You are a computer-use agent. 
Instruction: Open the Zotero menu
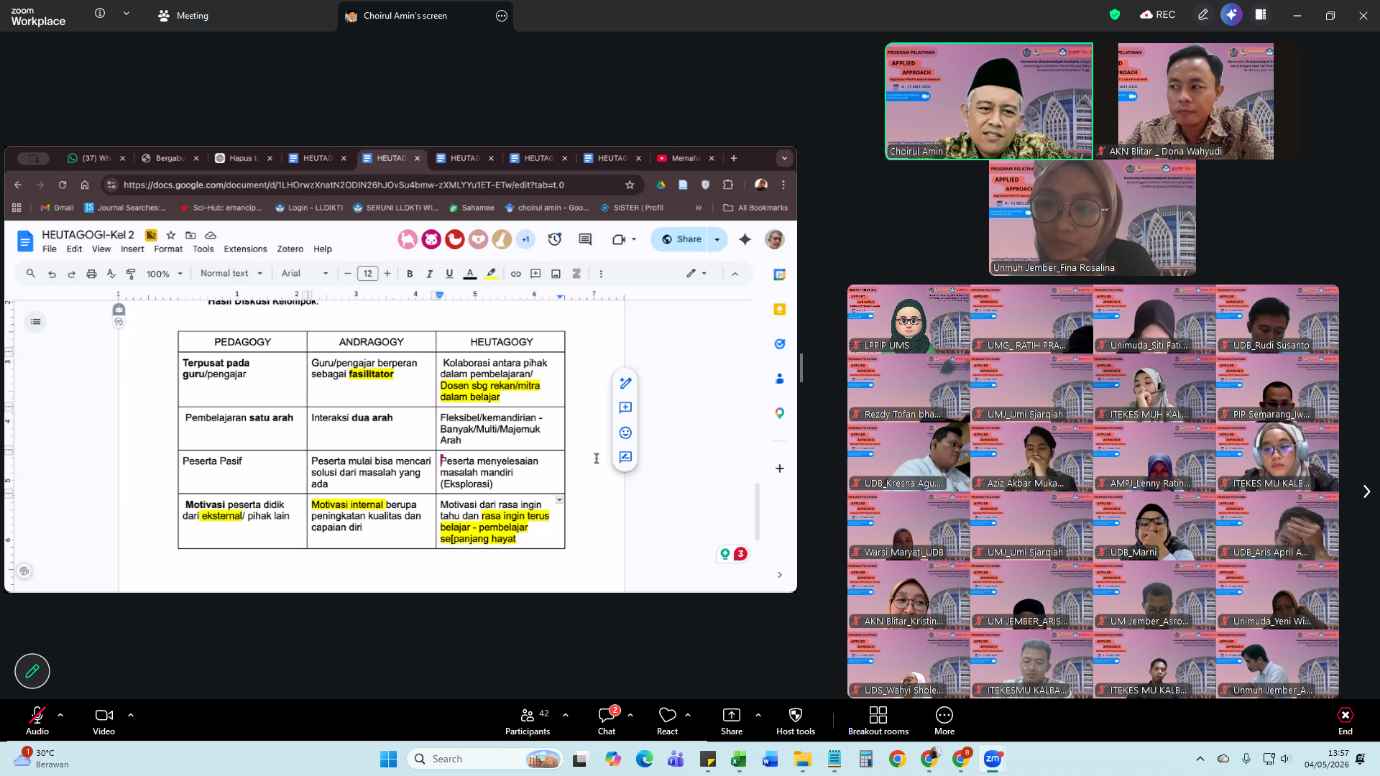[290, 249]
